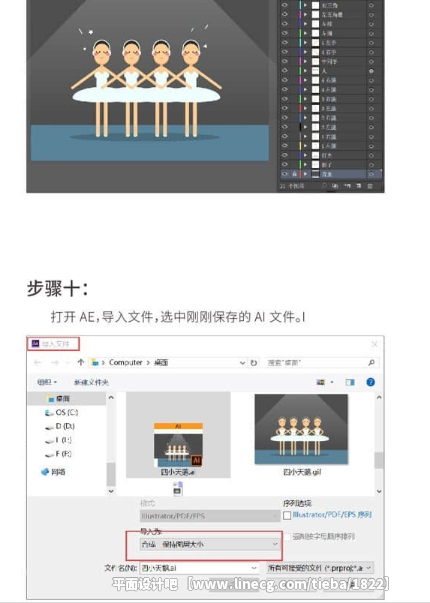Click the Delete Selection trash icon
This screenshot has width=430, height=603.
[x=370, y=186]
